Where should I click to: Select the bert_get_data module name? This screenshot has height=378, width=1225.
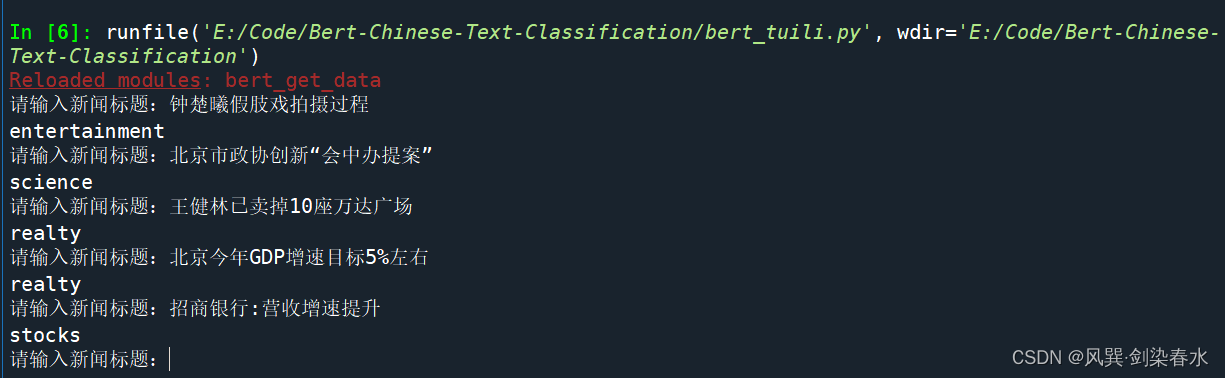click(303, 80)
